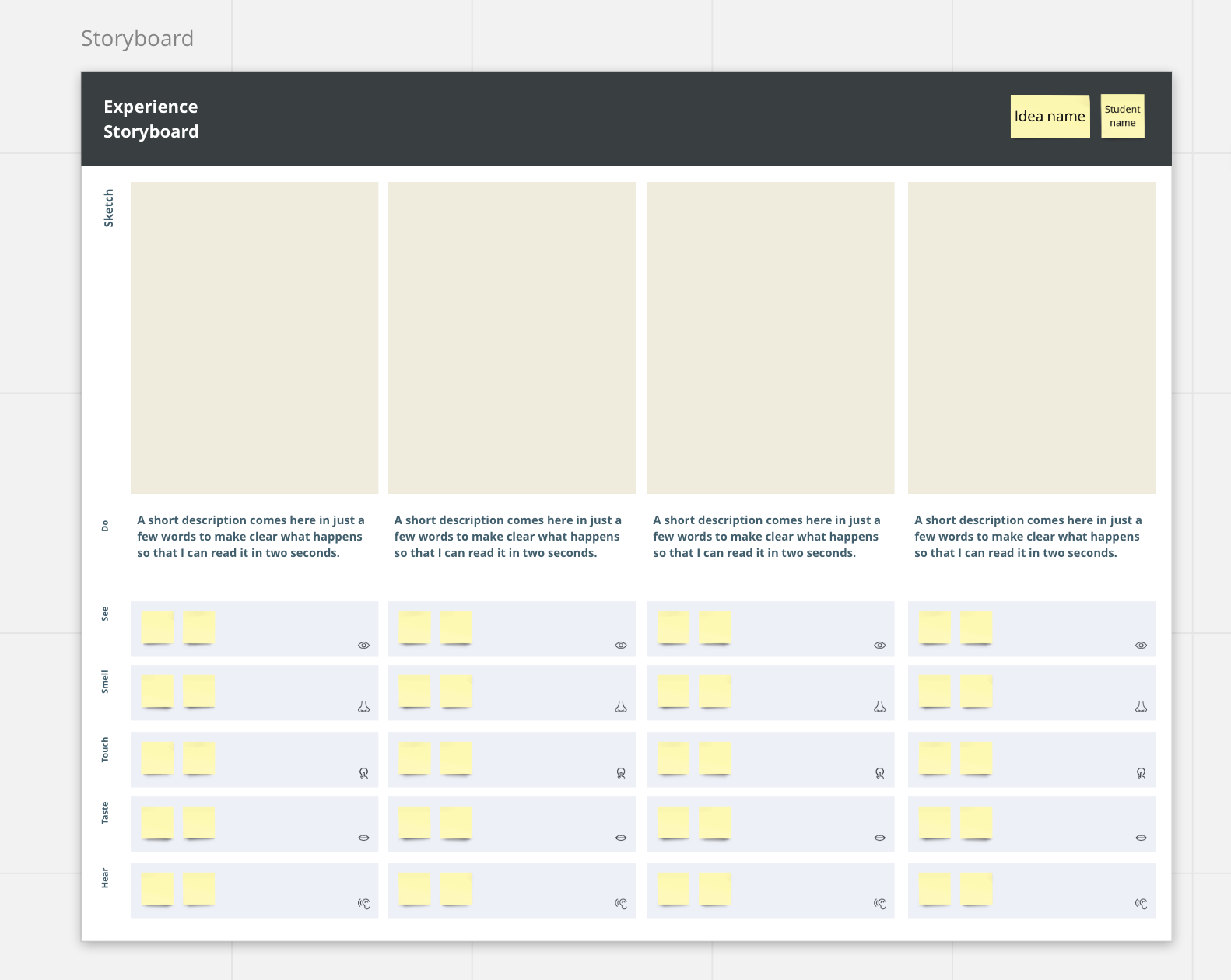Click the "Experience Storyboard" header title
The width and height of the screenshot is (1231, 980).
[151, 119]
